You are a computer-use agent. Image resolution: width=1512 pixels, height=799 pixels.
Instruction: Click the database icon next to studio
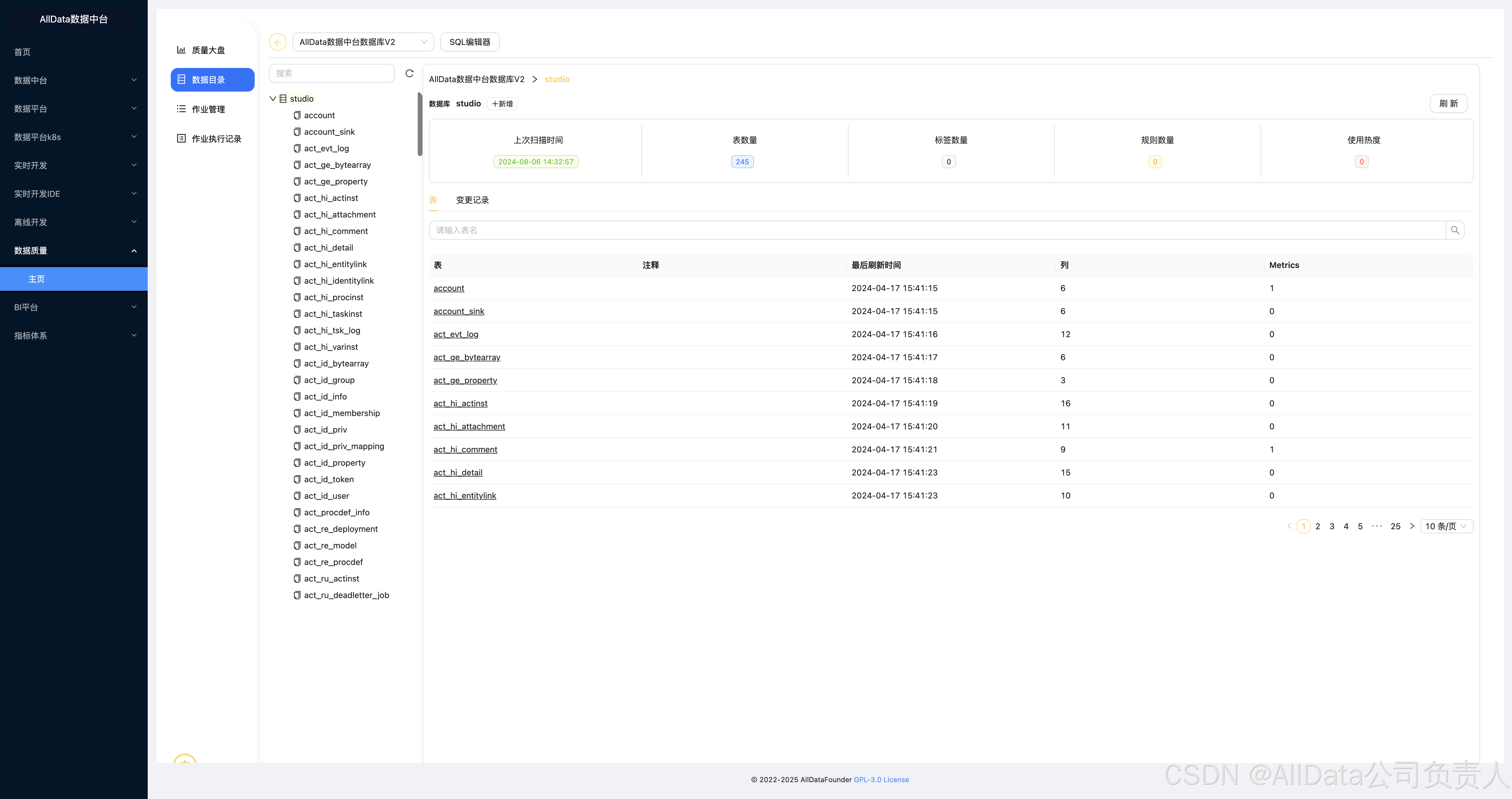284,99
